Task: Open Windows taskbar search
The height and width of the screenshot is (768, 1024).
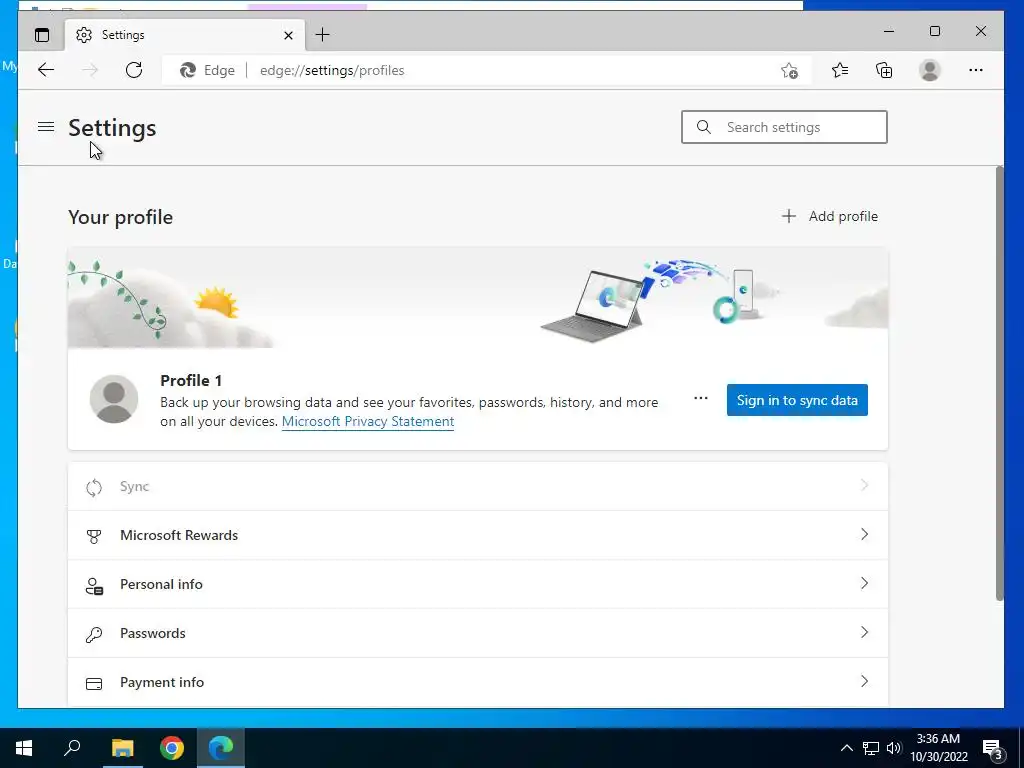Action: (72, 748)
